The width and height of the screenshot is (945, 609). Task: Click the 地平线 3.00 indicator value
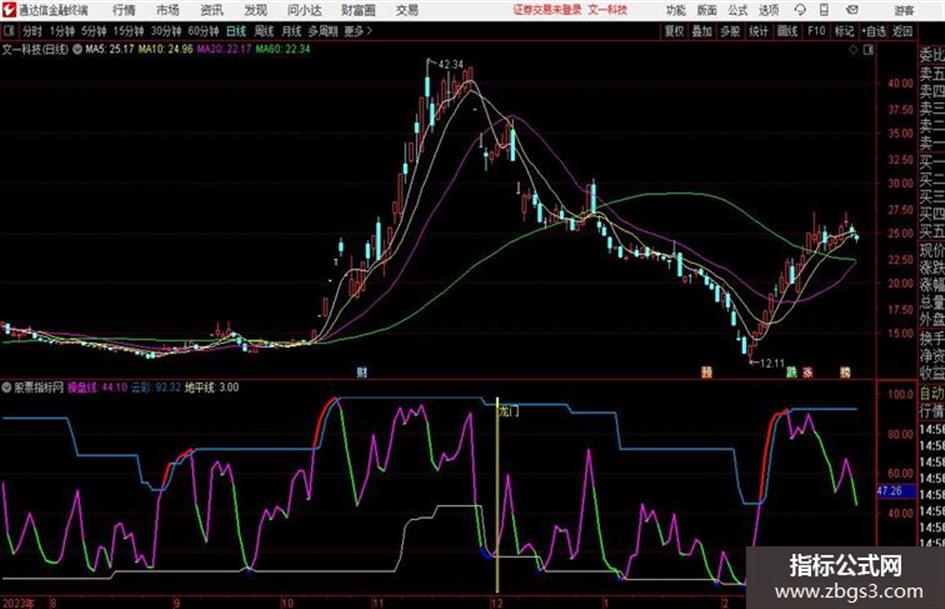pyautogui.click(x=212, y=387)
